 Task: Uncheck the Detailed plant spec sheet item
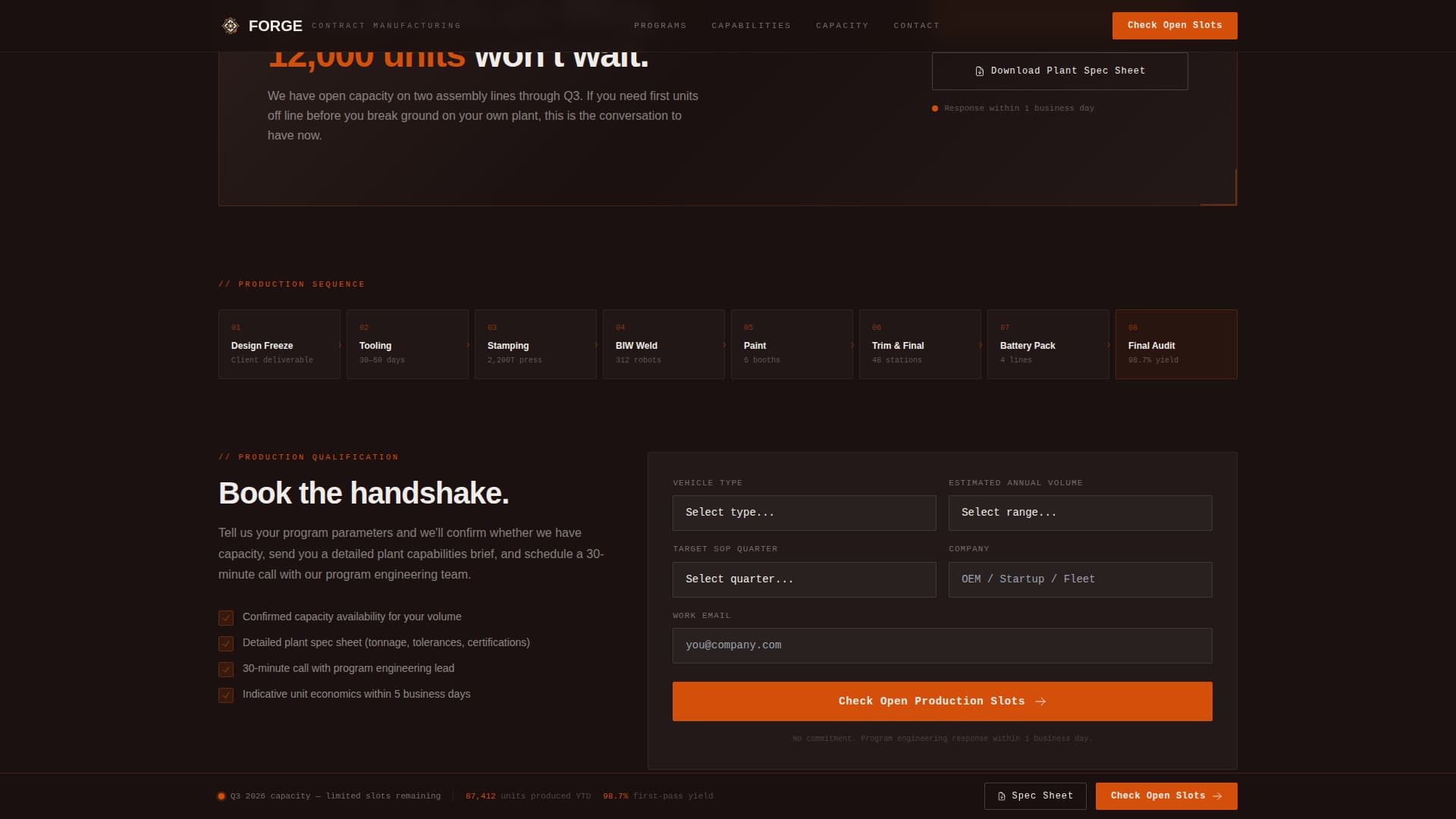click(x=226, y=643)
